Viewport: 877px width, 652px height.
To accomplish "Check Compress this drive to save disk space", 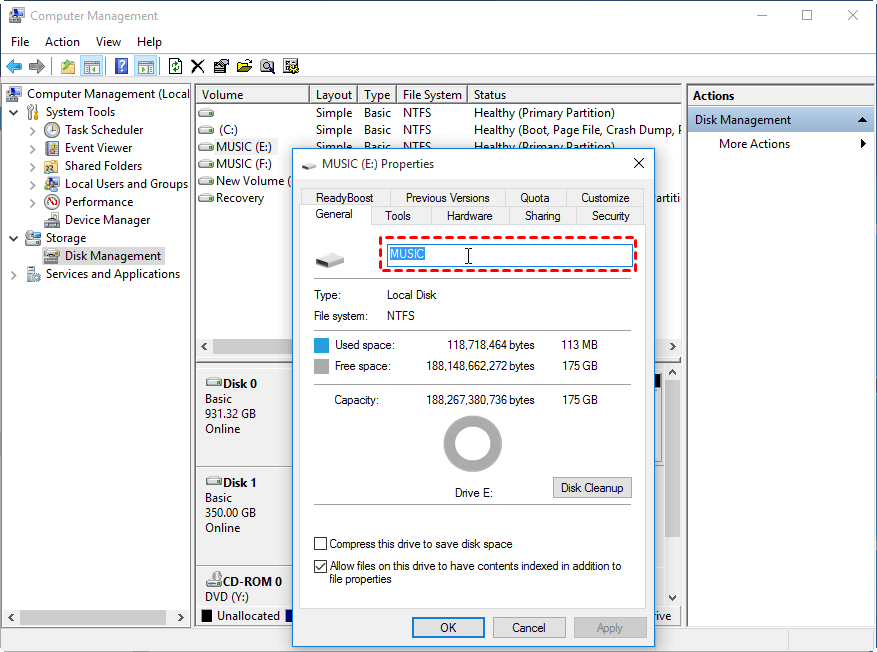I will 320,544.
